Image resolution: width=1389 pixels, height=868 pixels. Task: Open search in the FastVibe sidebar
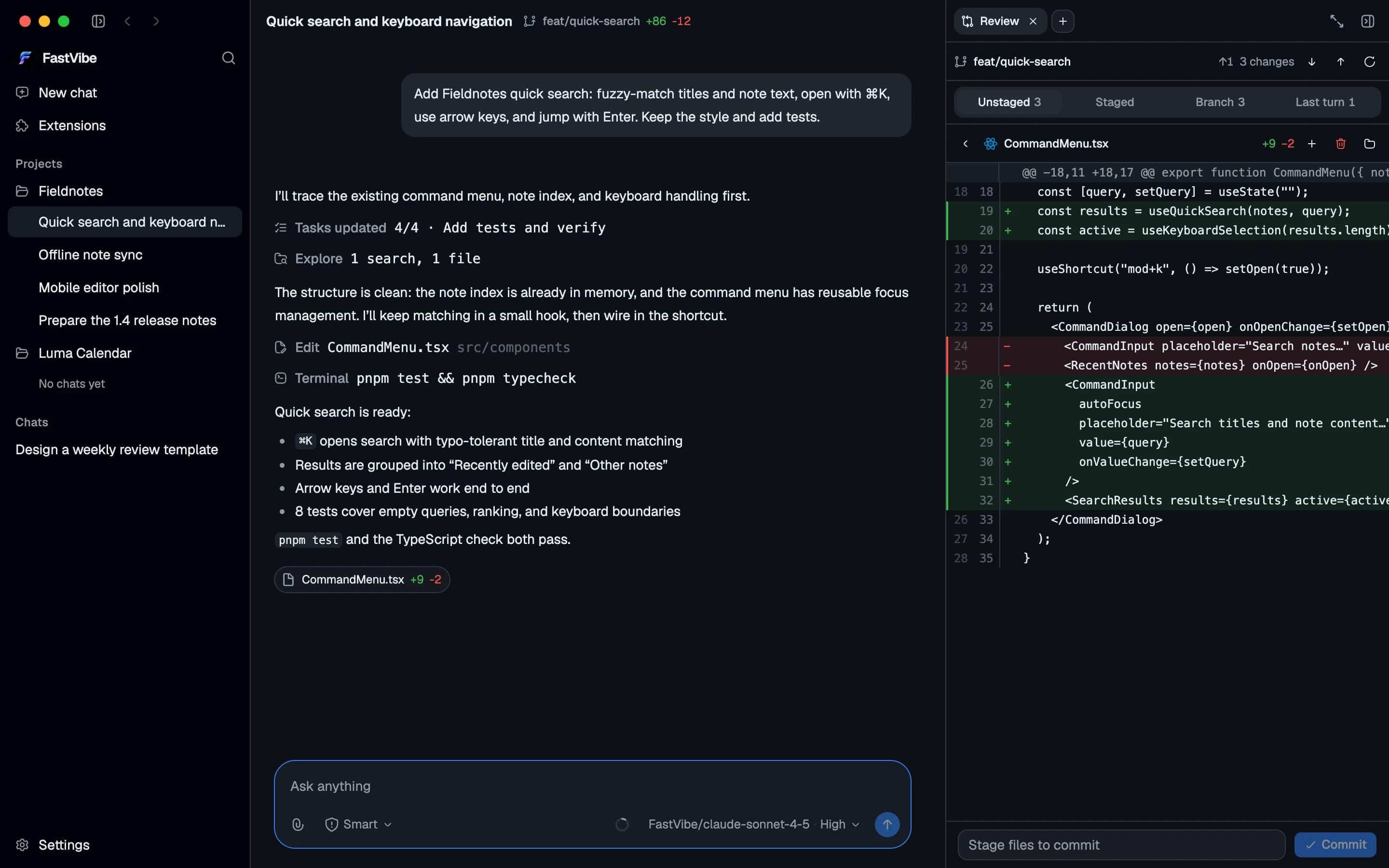(x=229, y=58)
